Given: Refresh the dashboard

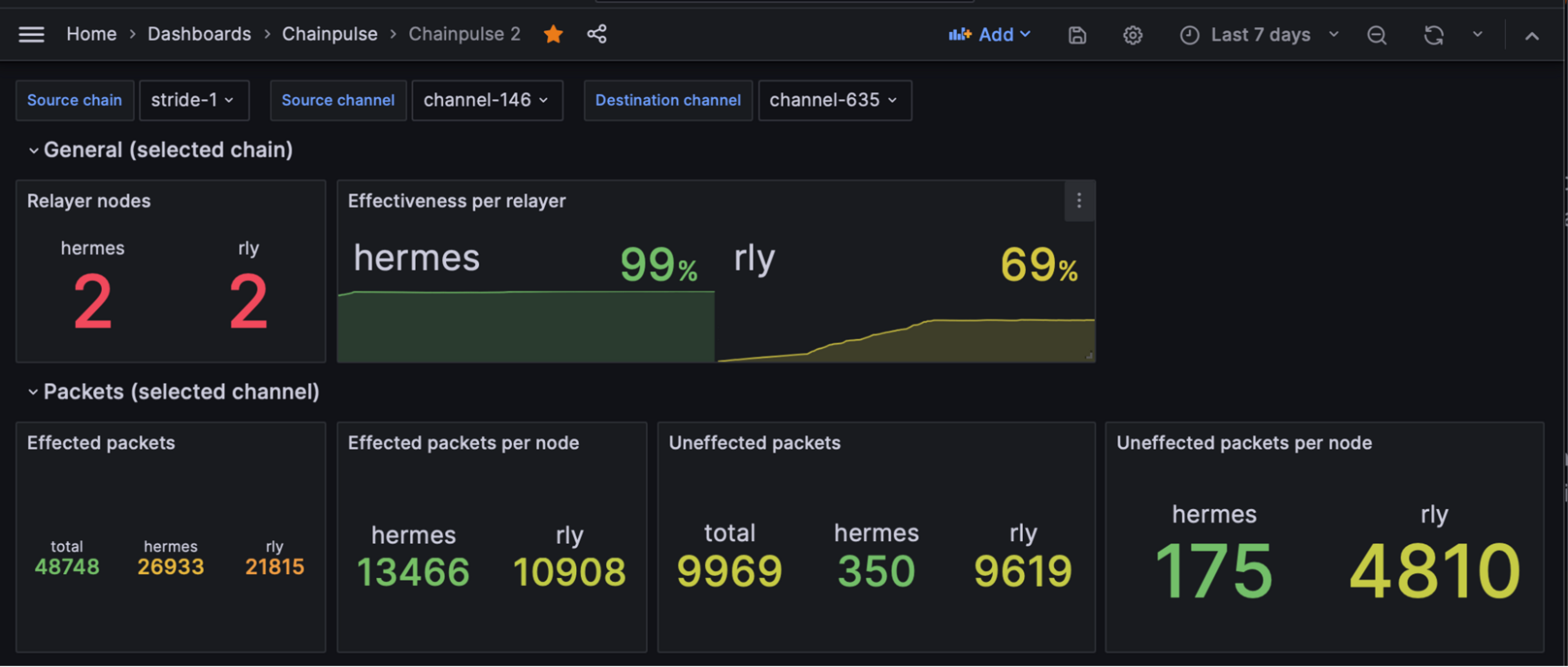Looking at the screenshot, I should (x=1433, y=35).
